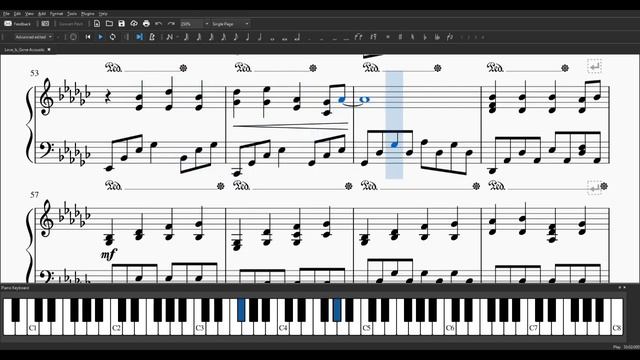The height and width of the screenshot is (360, 640).
Task: Select first Ped. marking above measure 53
Action: 114,67
